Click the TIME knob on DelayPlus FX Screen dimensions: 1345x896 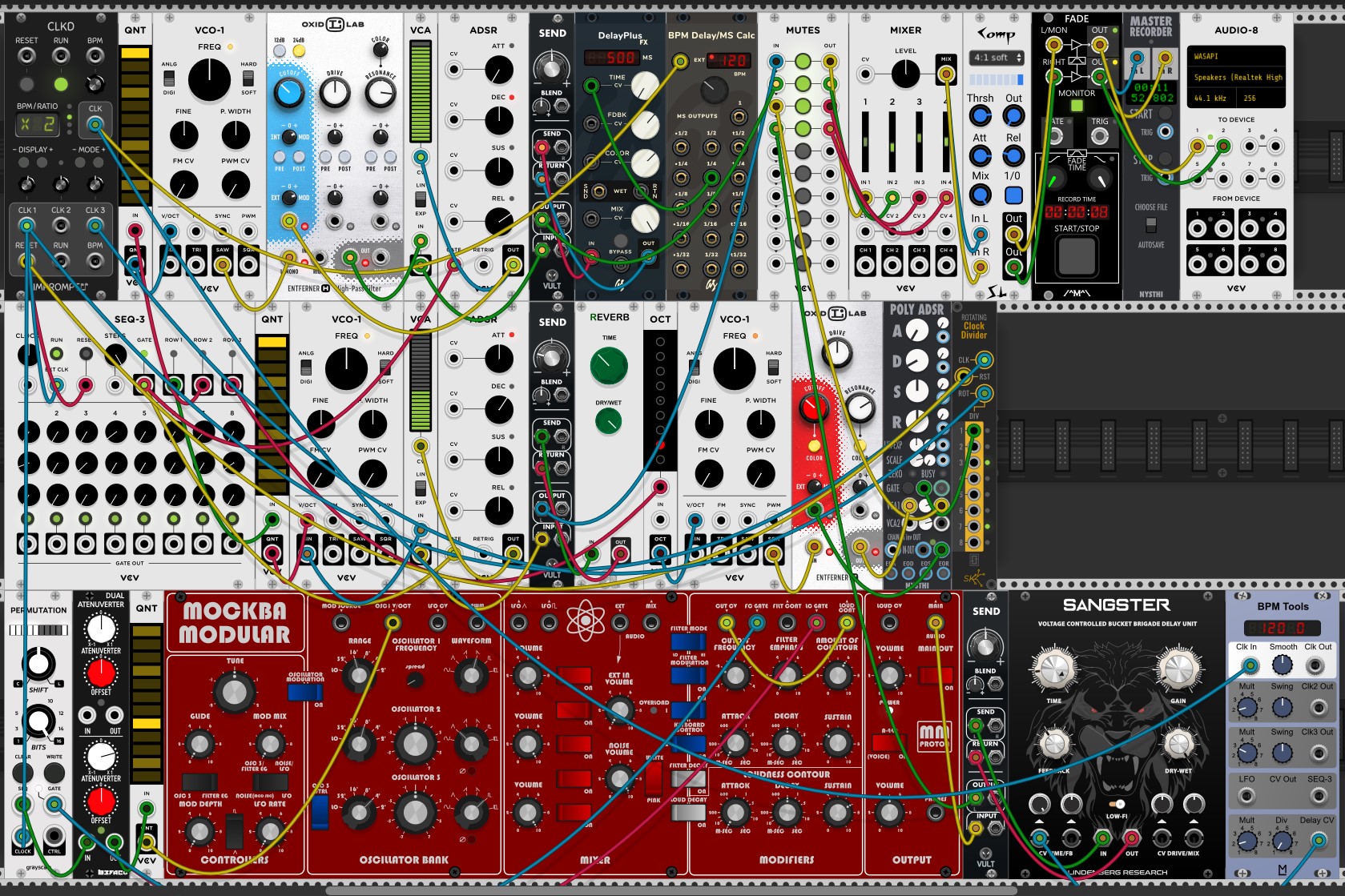(x=645, y=85)
